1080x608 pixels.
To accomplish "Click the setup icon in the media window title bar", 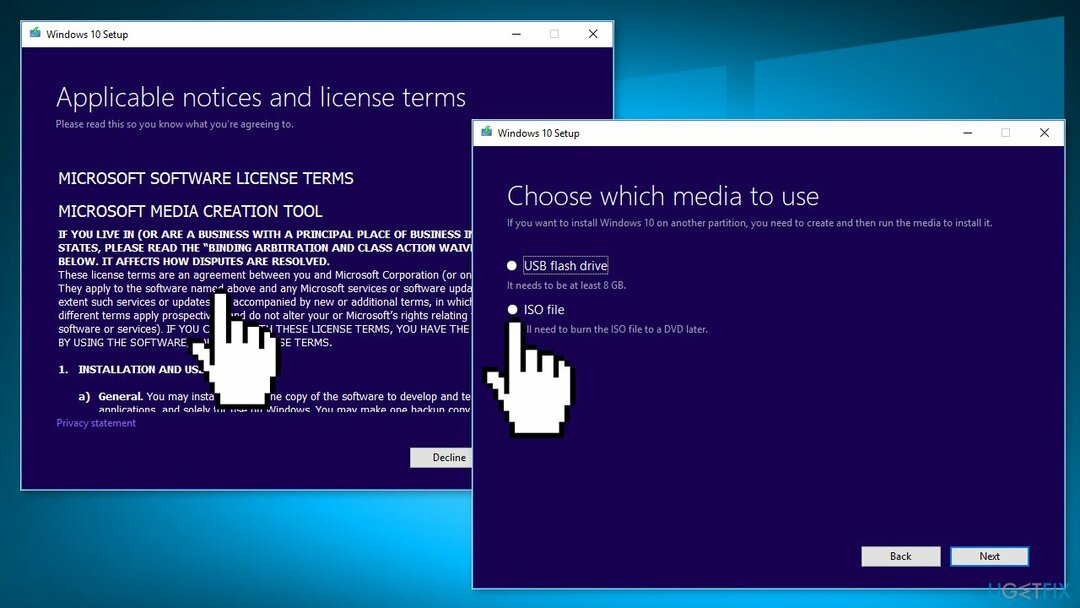I will tap(487, 132).
